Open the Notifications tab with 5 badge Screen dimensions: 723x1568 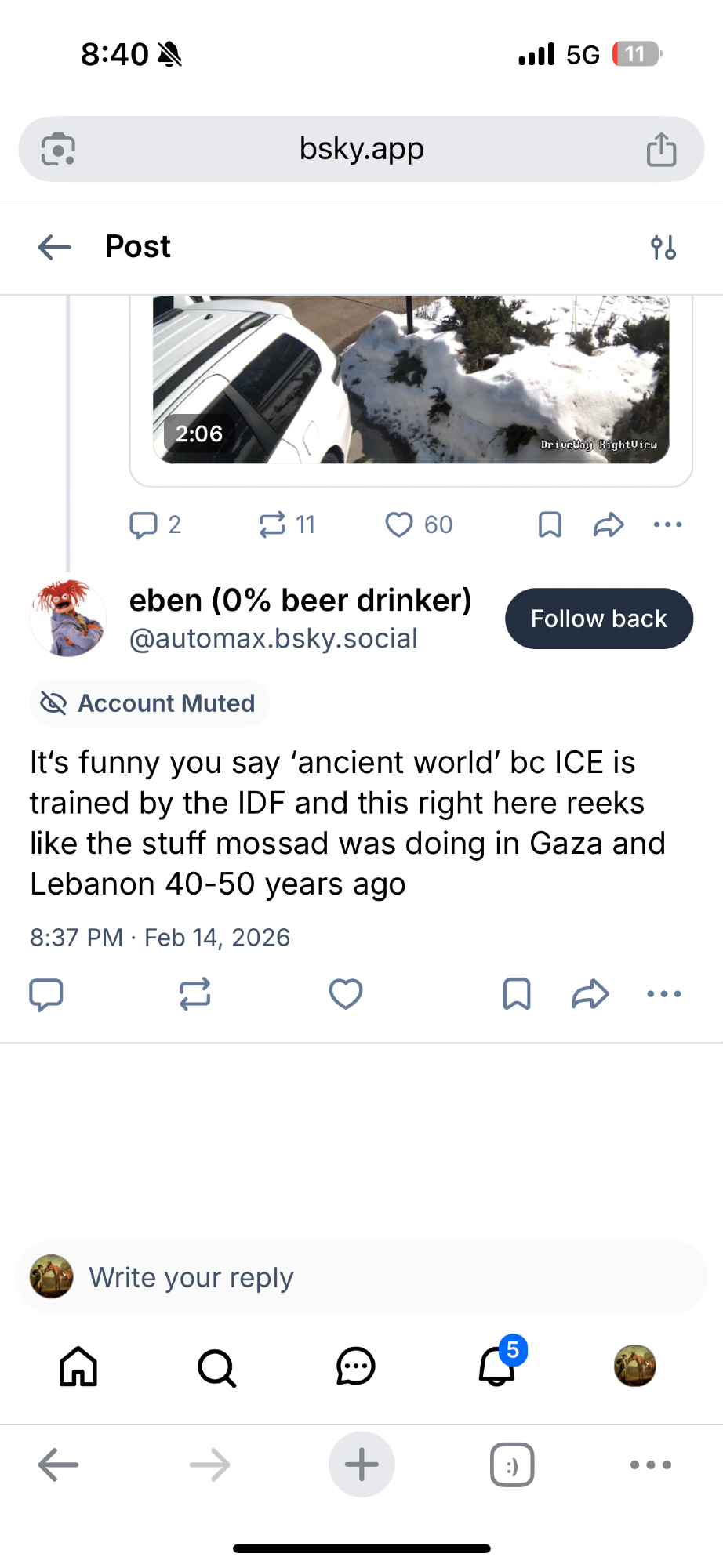coord(497,1367)
